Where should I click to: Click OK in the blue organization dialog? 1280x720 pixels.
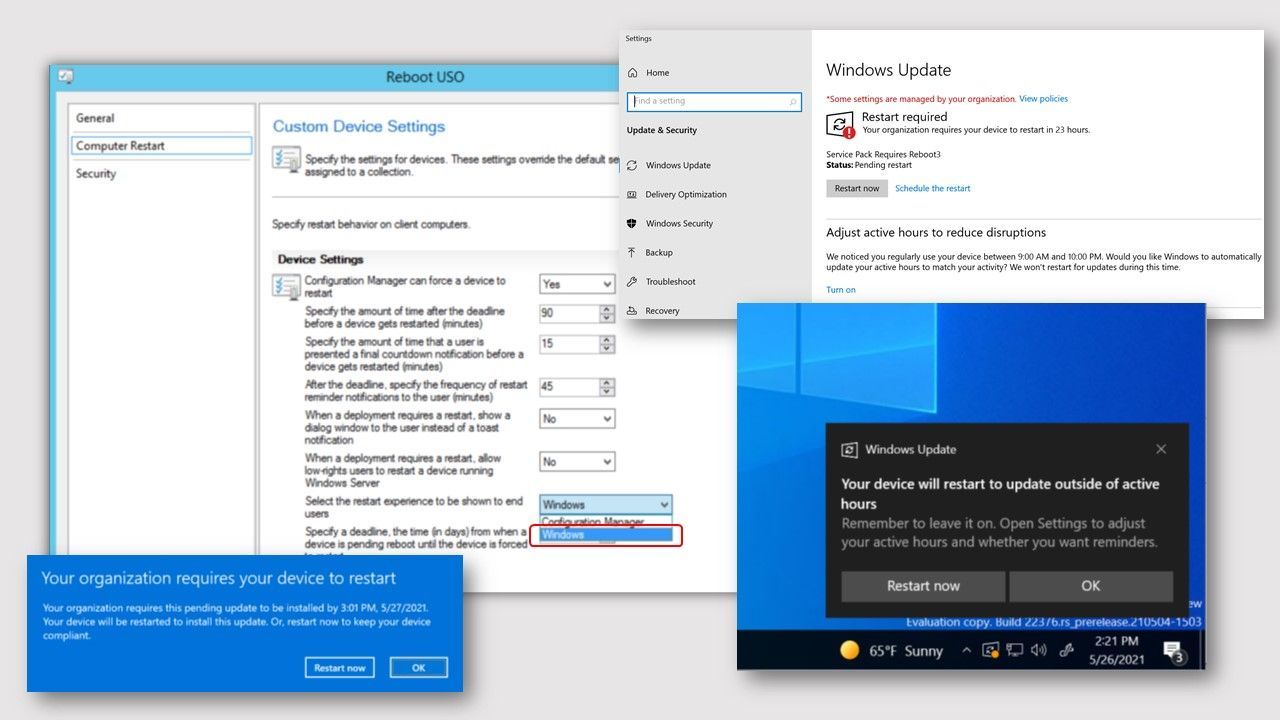point(418,668)
